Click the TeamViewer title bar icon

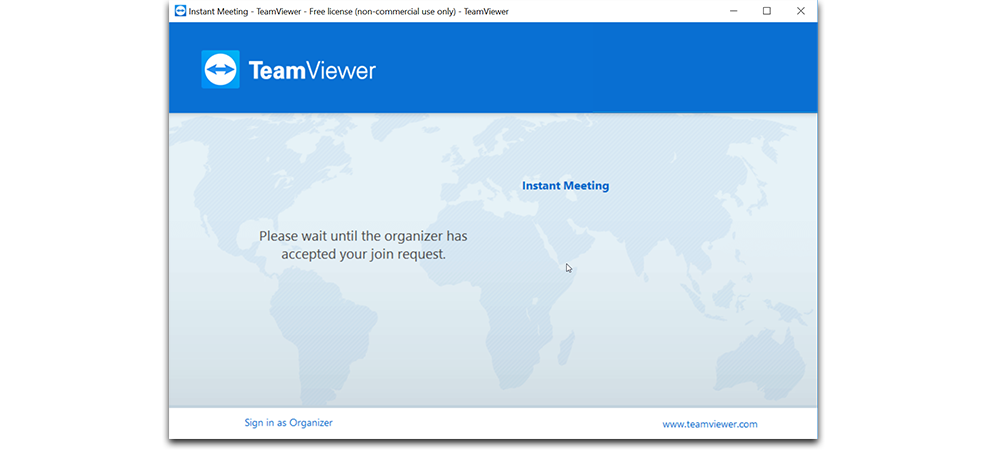coord(180,11)
